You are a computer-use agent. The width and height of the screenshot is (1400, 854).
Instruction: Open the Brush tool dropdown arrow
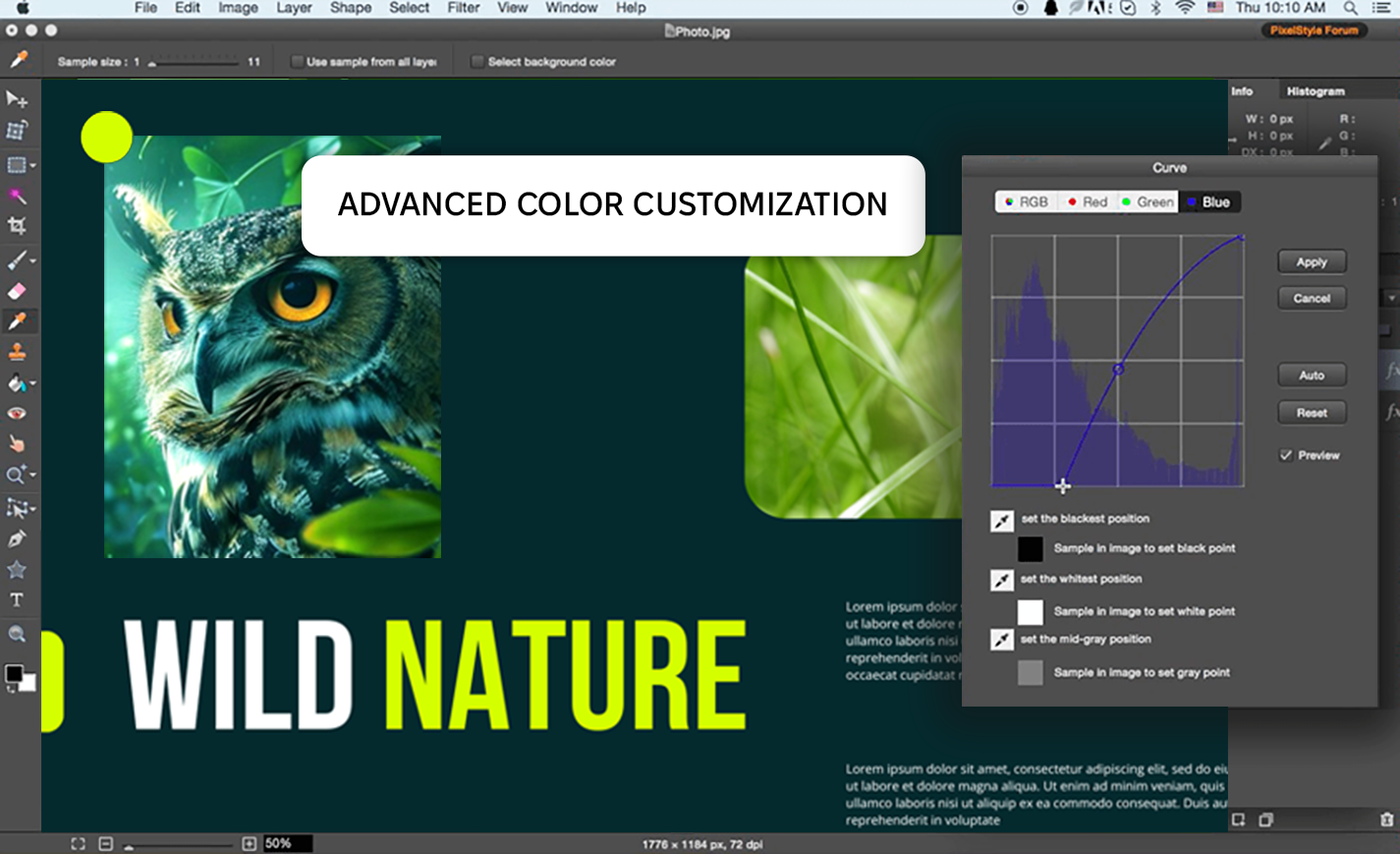pyautogui.click(x=33, y=261)
